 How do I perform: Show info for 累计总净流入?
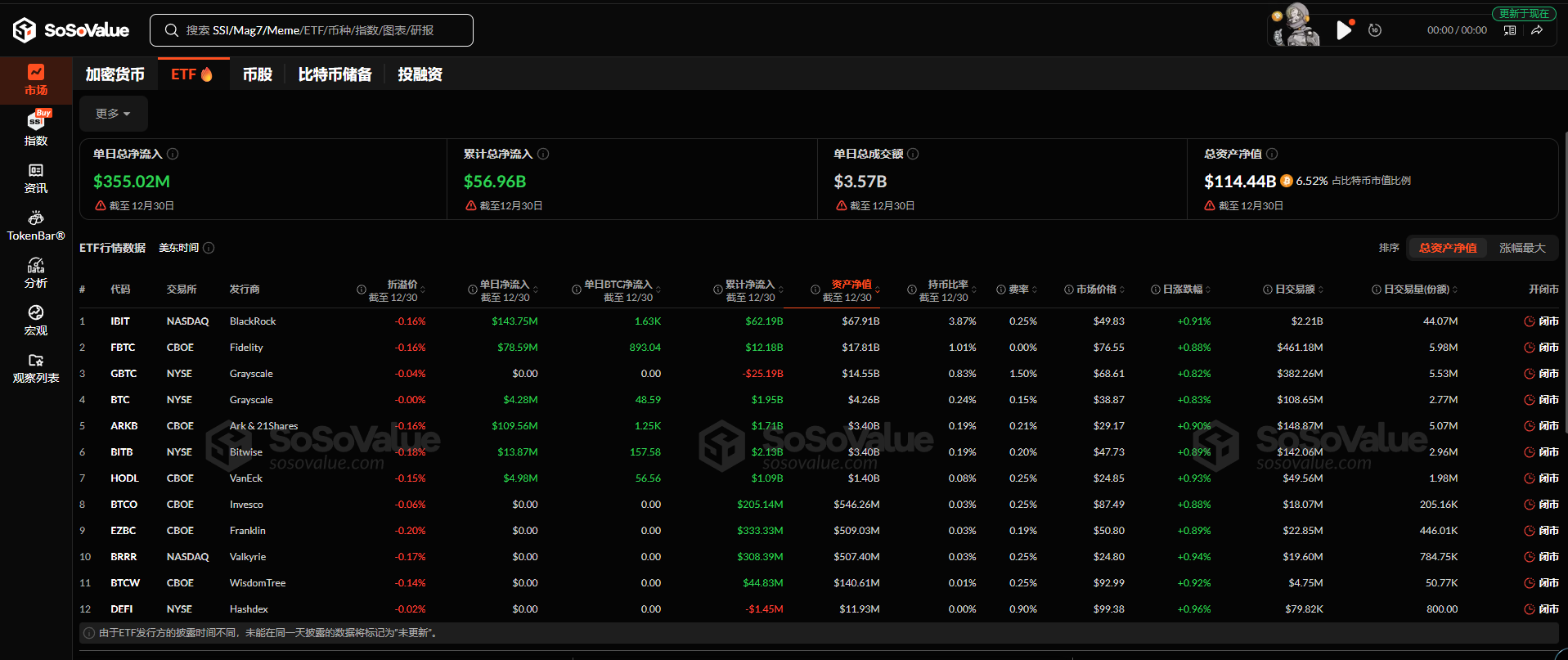(x=543, y=154)
